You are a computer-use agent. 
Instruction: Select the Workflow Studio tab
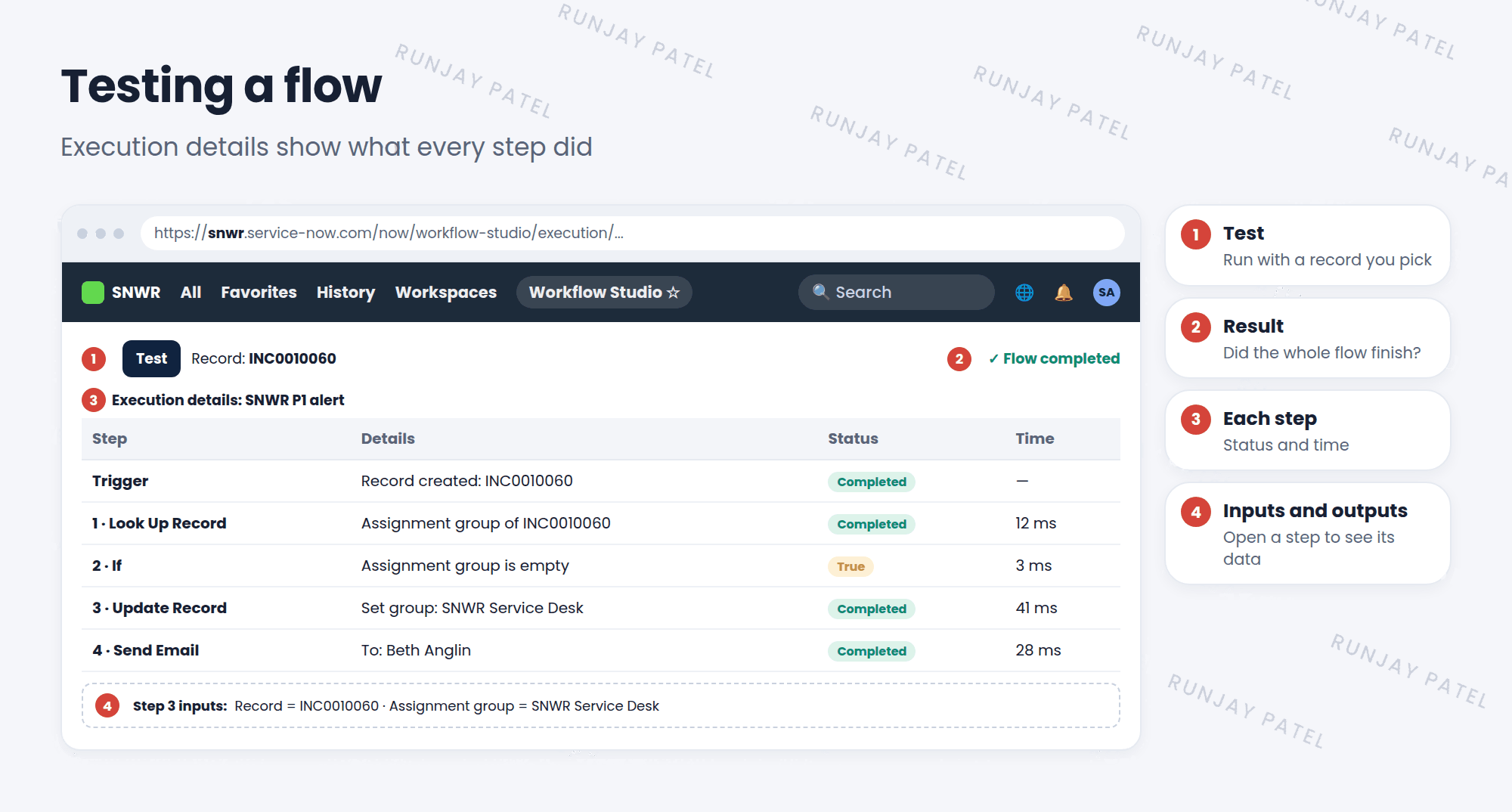point(604,293)
